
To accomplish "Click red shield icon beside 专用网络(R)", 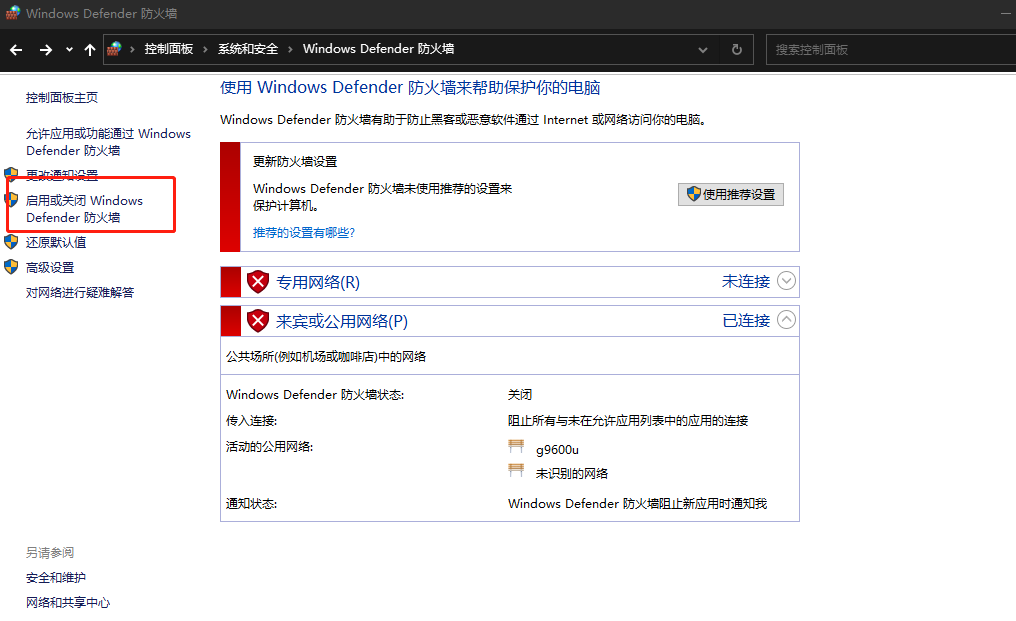I will 258,282.
